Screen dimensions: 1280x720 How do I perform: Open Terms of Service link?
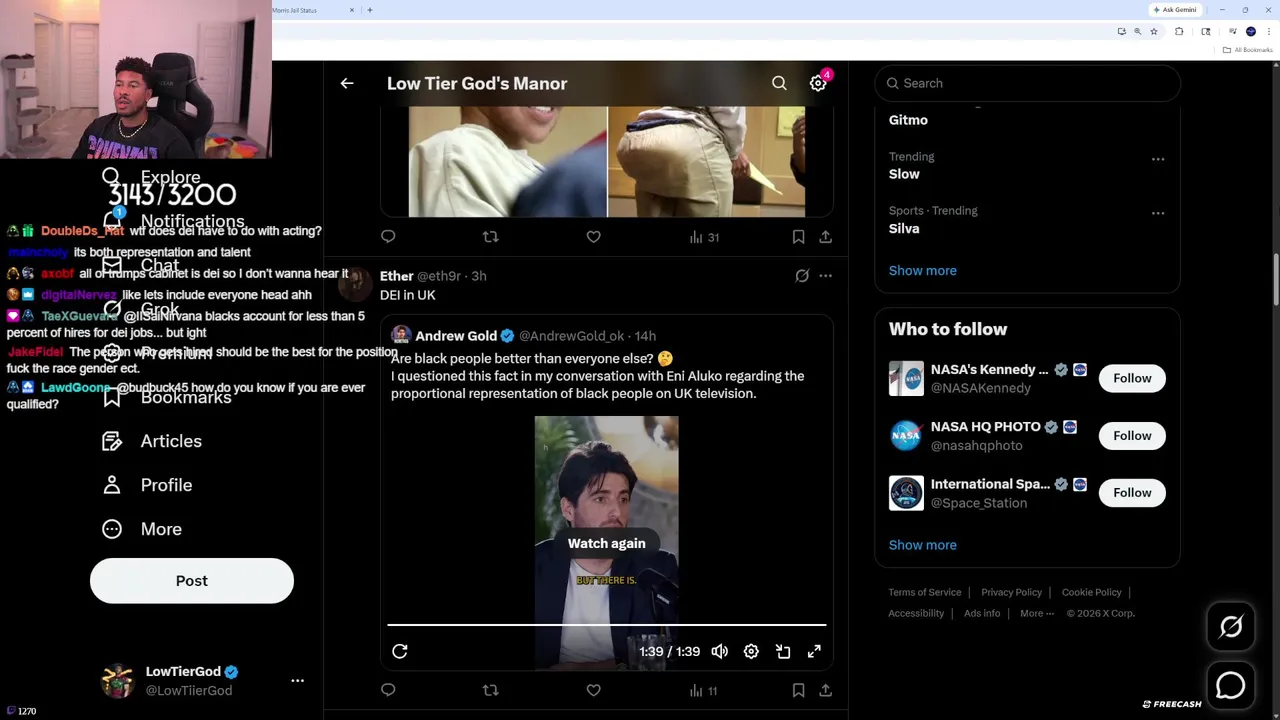(925, 592)
